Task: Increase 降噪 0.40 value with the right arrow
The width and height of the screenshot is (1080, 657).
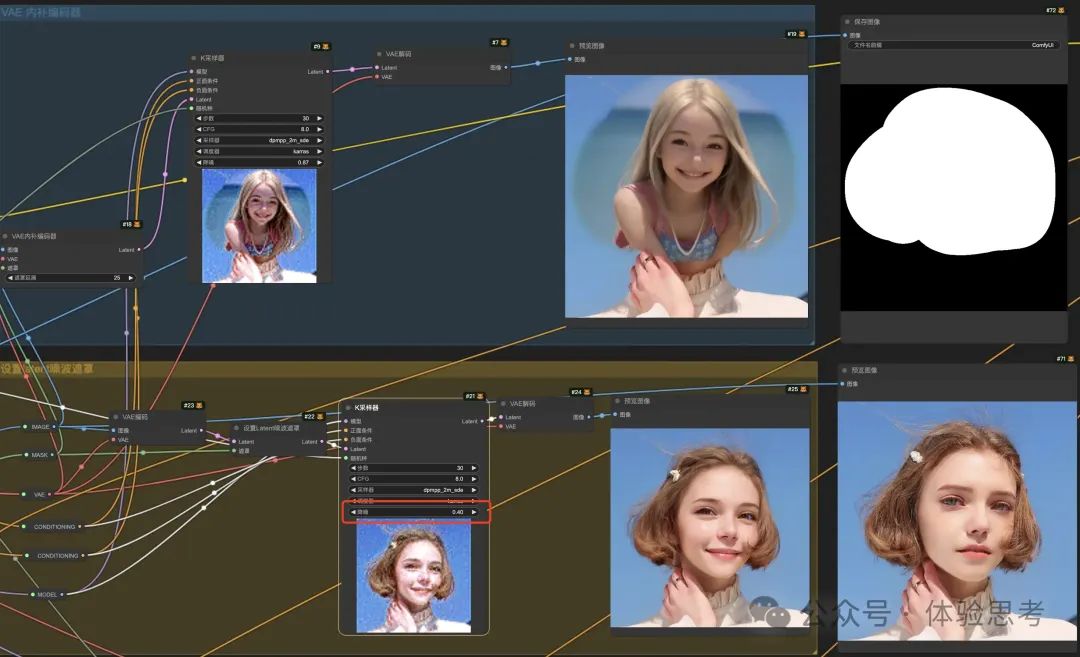Action: pyautogui.click(x=473, y=512)
